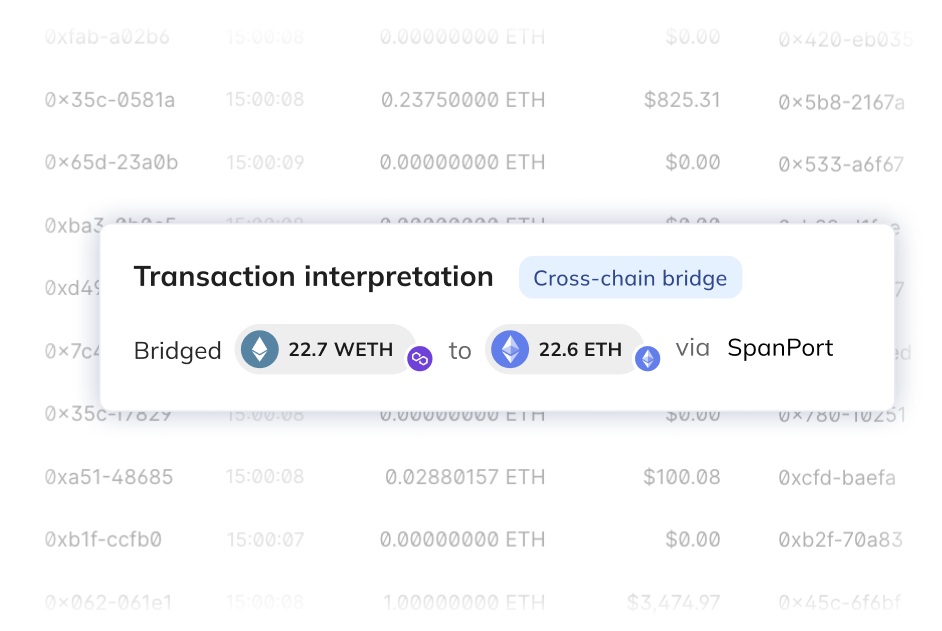This screenshot has height=631, width=942.
Task: Open transaction 0xa51-48685
Action: pyautogui.click(x=109, y=477)
